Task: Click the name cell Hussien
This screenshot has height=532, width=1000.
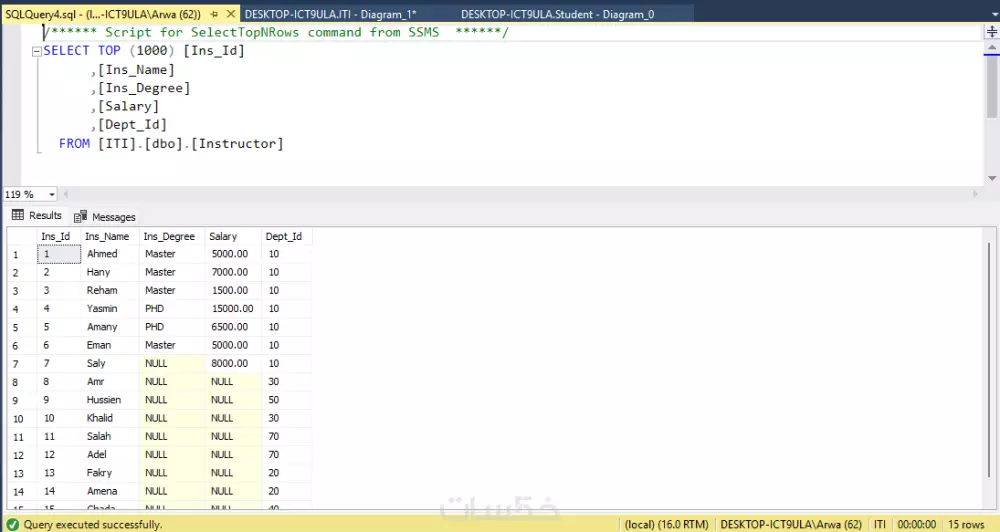Action: coord(110,400)
